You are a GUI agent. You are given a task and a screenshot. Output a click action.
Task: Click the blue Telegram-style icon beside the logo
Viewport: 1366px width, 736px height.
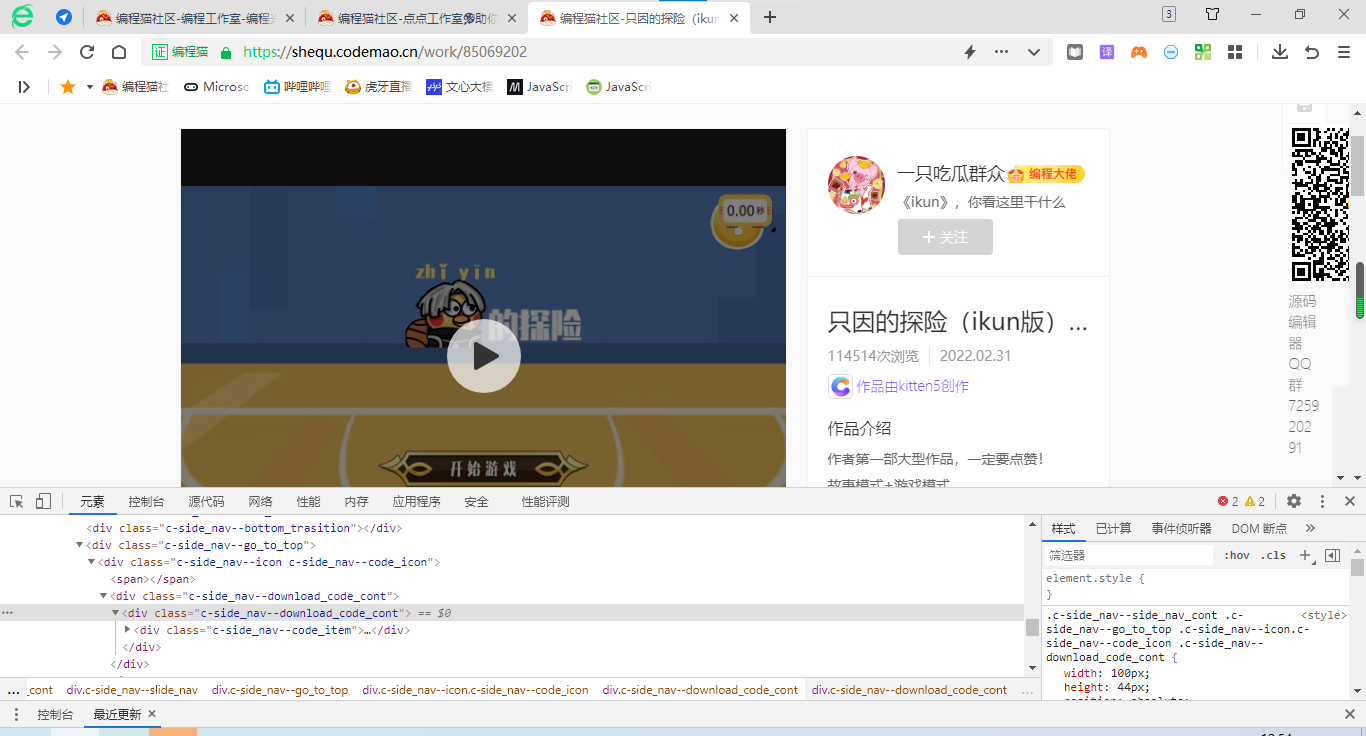point(63,17)
